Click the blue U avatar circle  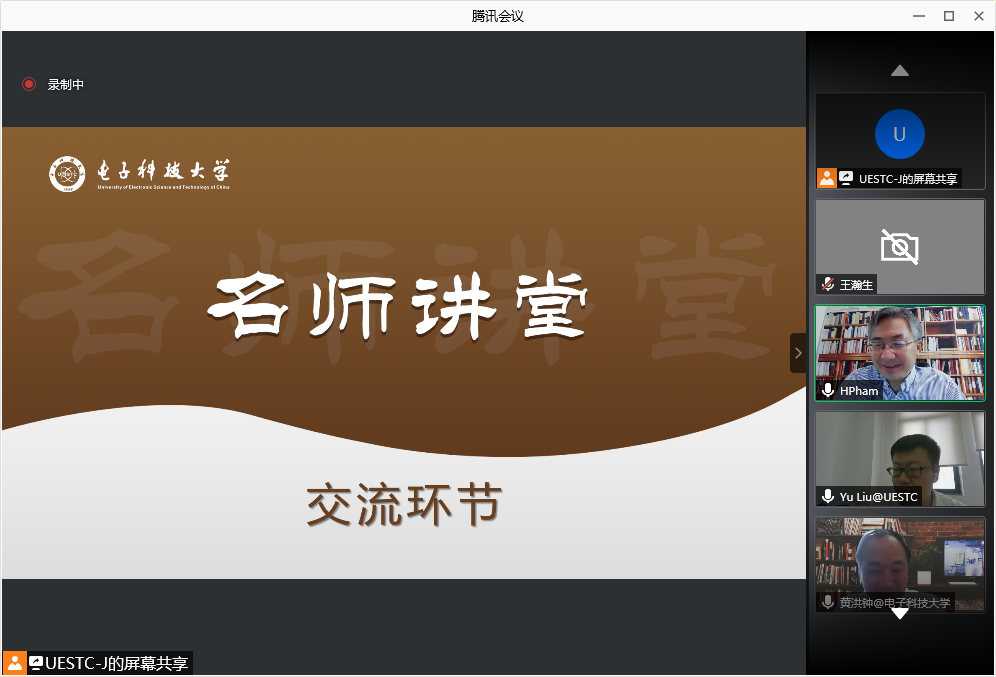[899, 134]
